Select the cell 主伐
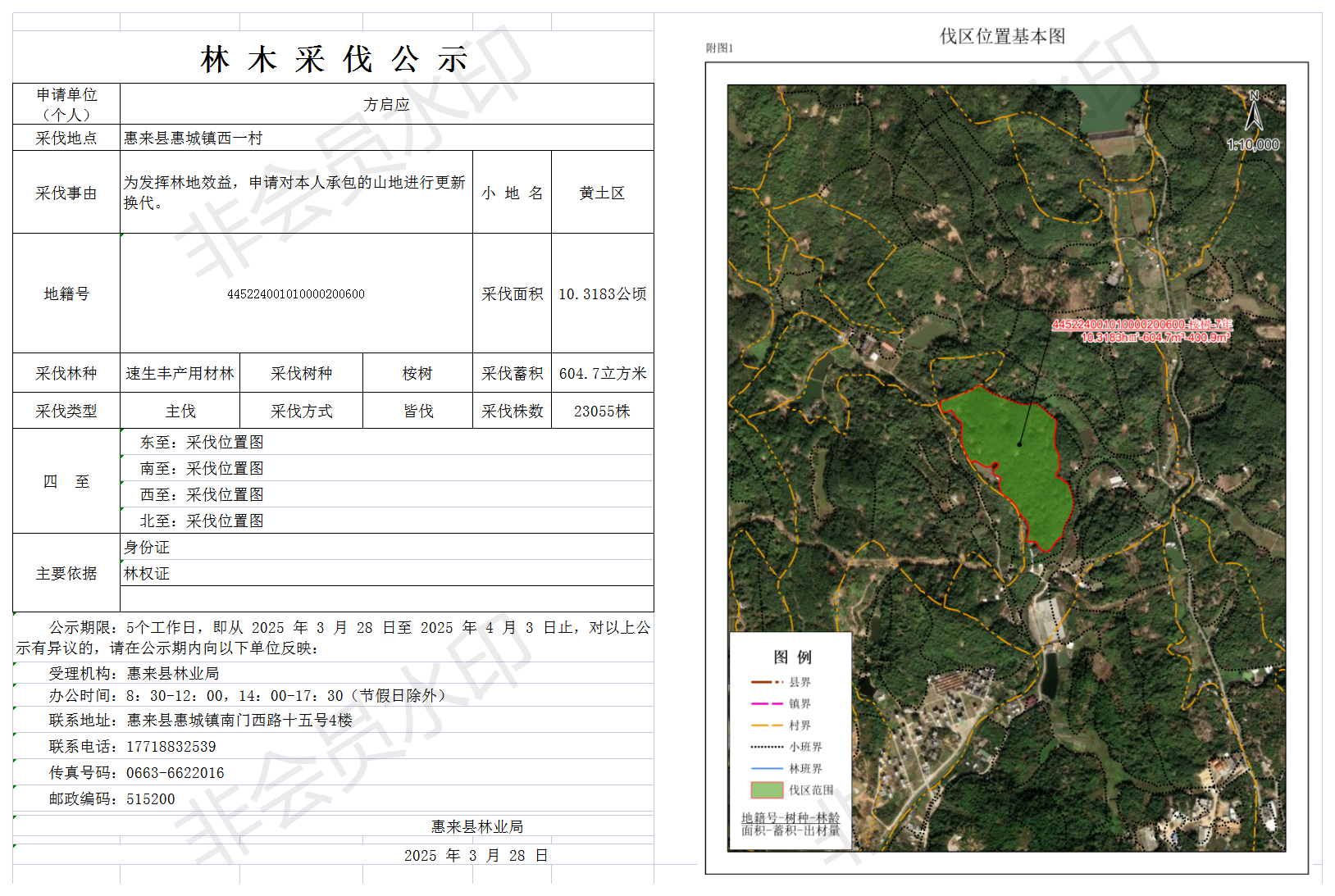Screen dimensions: 1335x896 pos(180,411)
